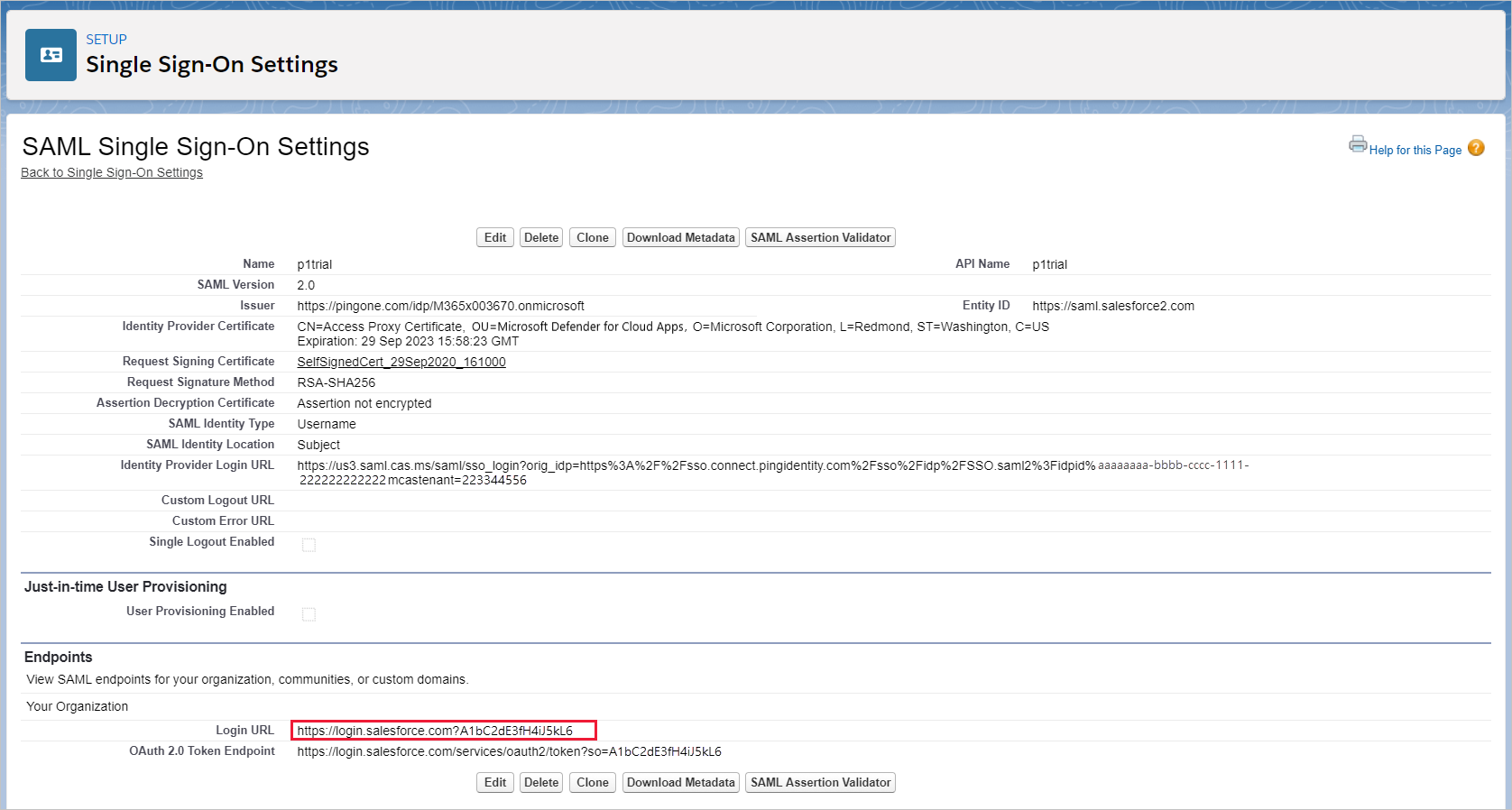Click the bottom Edit button
This screenshot has height=810, width=1512.
pos(494,782)
